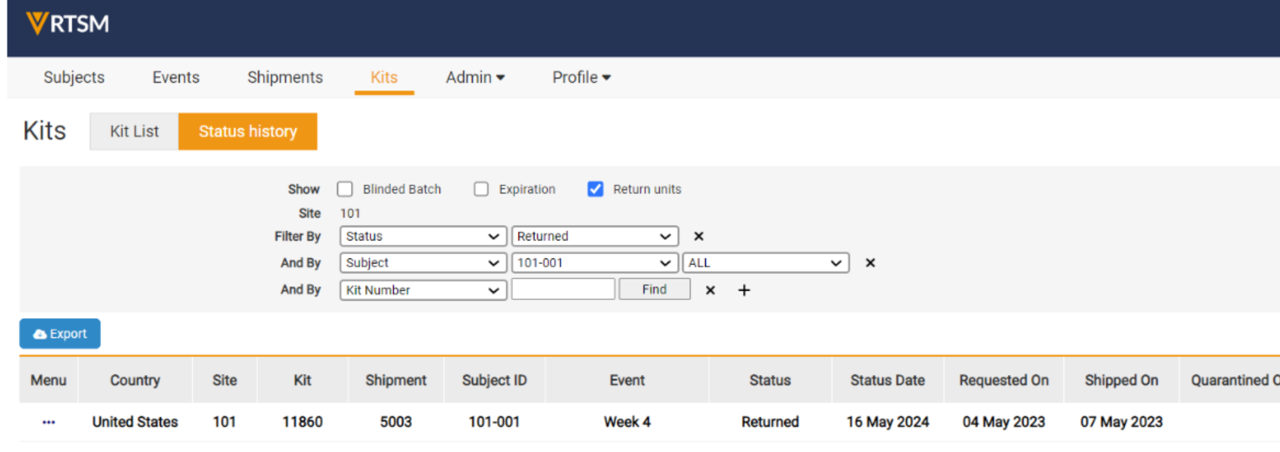The image size is (1280, 452).
Task: Enable the Blinded Batch checkbox
Action: 345,189
